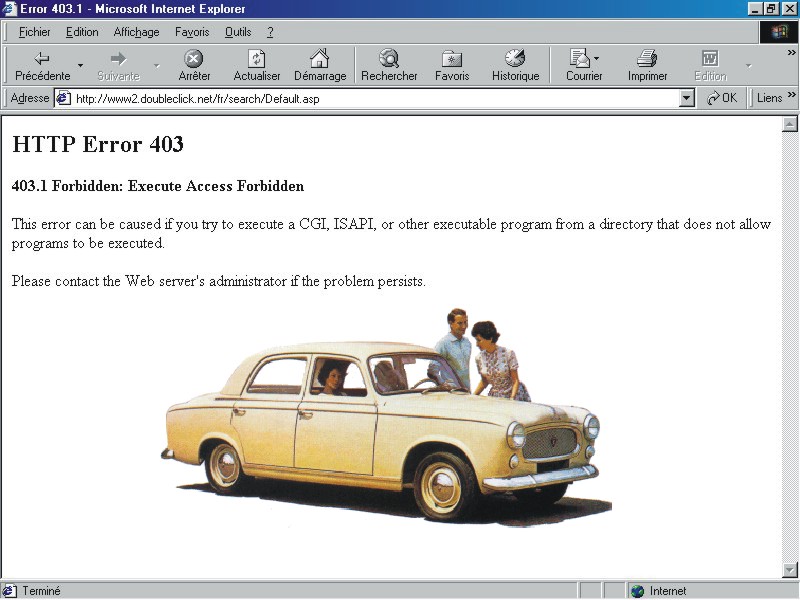Show the Historique panel
The image size is (800, 600).
click(x=515, y=66)
